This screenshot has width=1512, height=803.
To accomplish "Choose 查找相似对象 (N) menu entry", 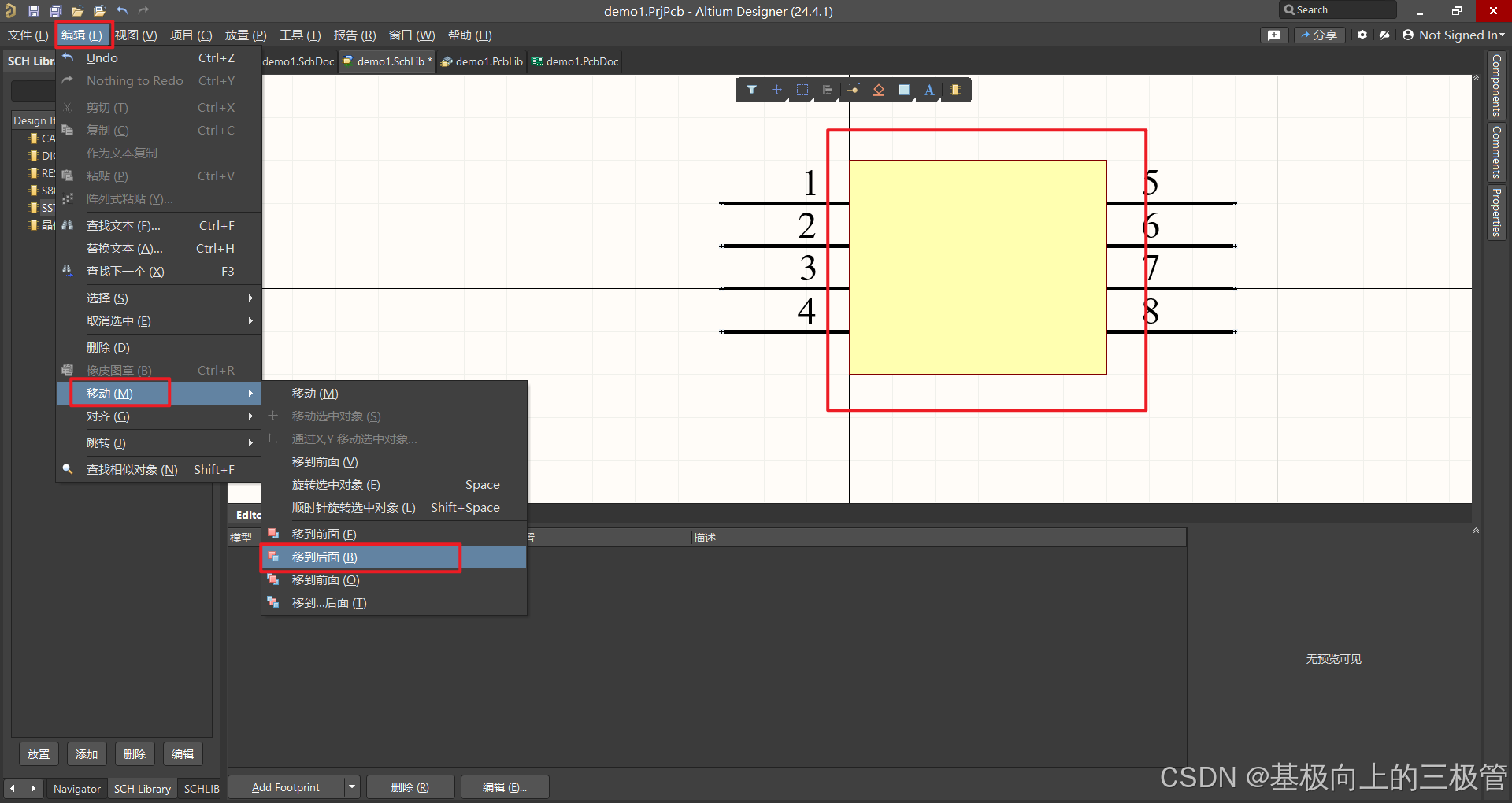I will point(159,470).
